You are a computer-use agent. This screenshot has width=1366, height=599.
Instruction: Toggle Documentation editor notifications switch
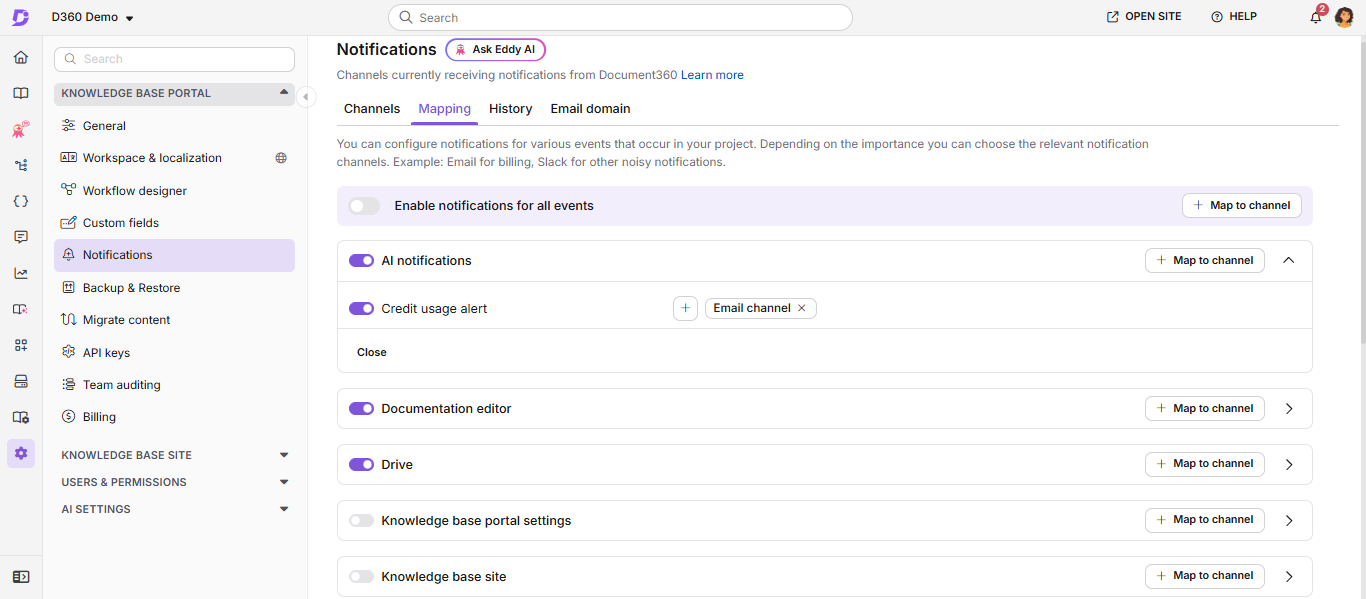(361, 409)
